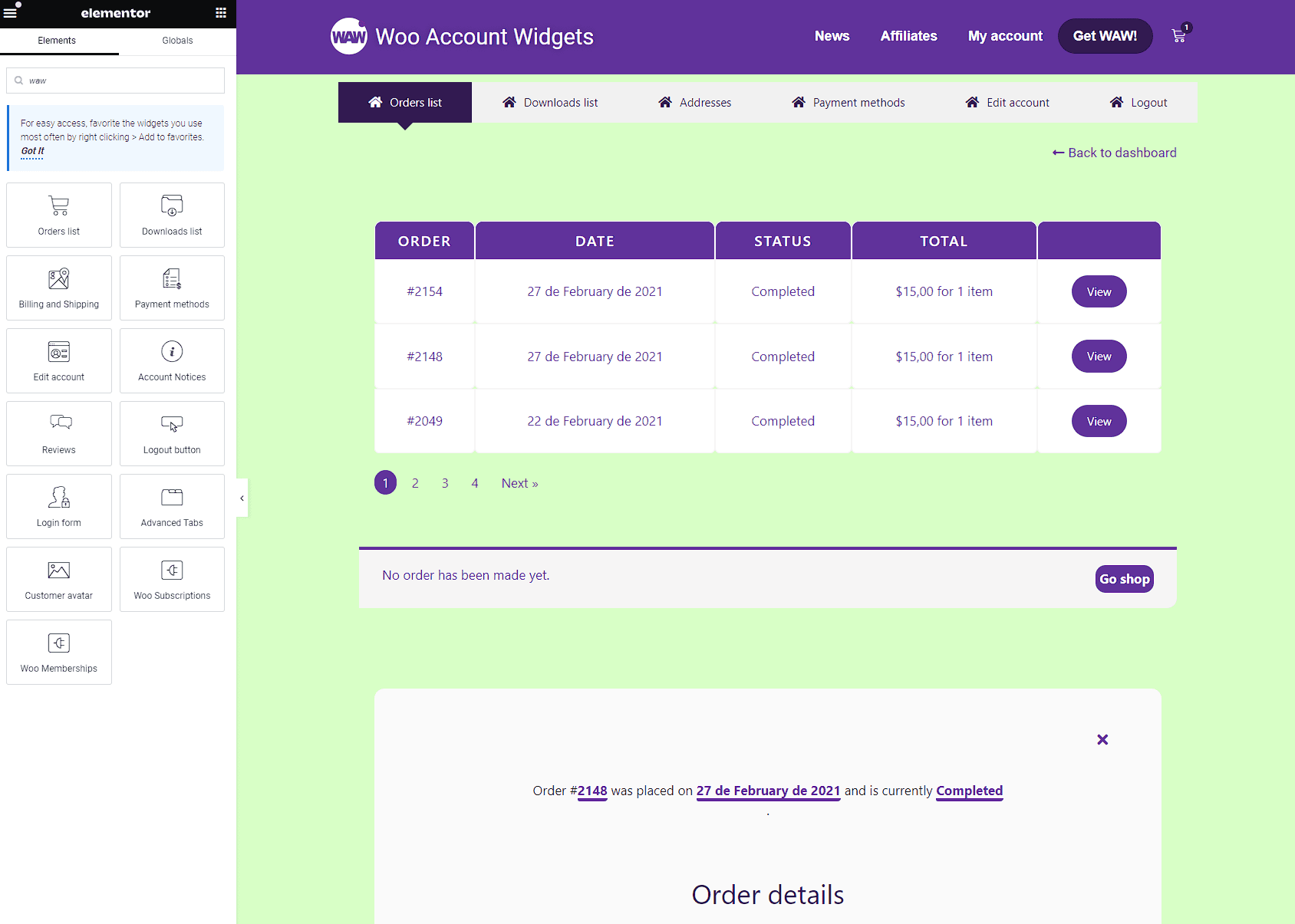Viewport: 1295px width, 924px height.
Task: Select the Woo Subscriptions widget
Action: [172, 579]
